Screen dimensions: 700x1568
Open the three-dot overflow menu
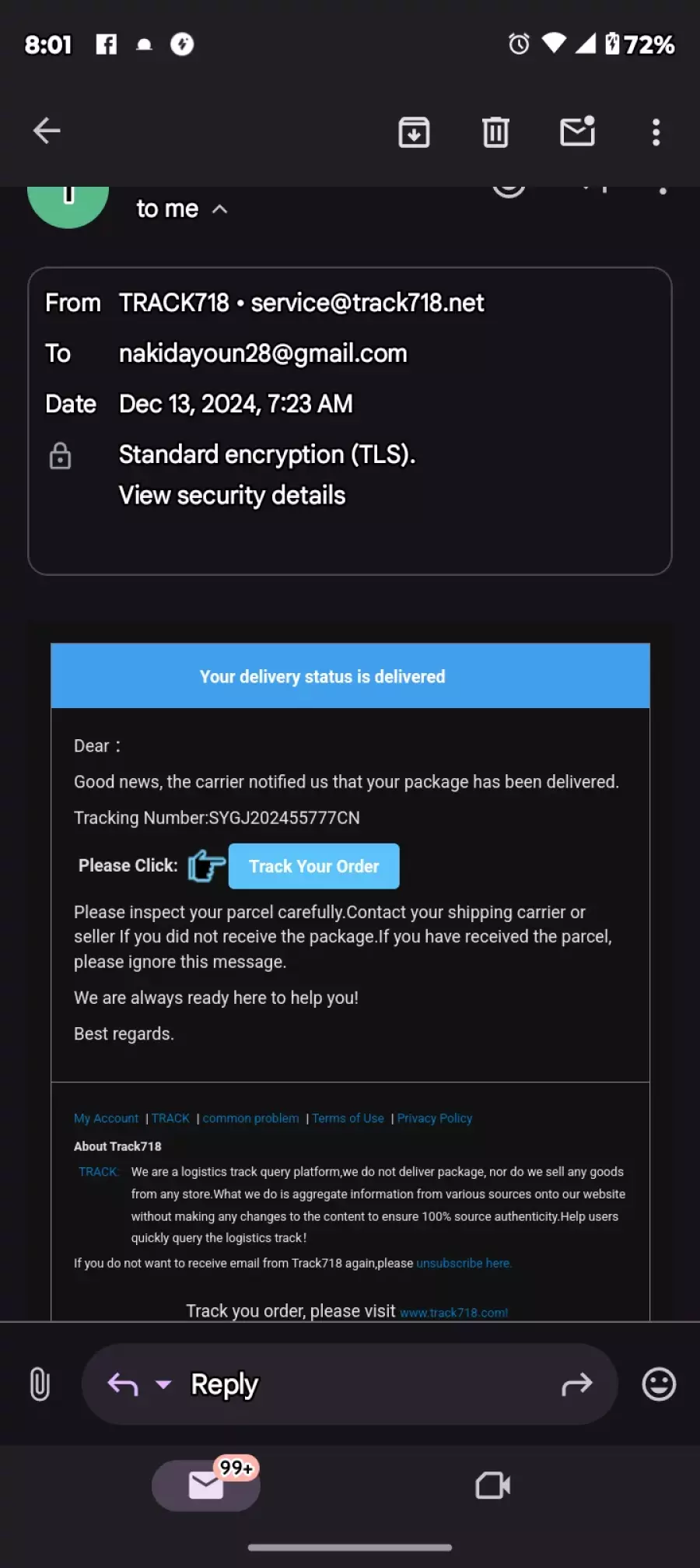656,132
